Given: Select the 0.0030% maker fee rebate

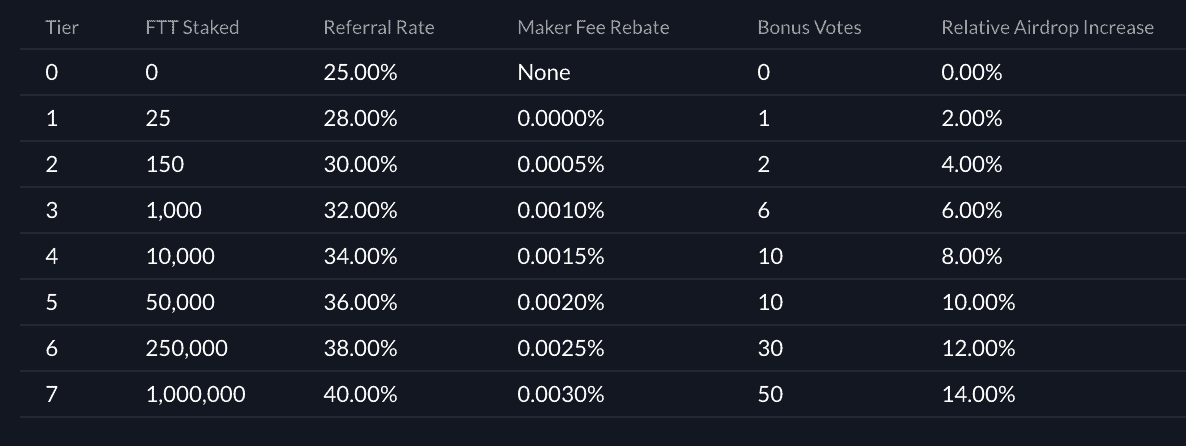Looking at the screenshot, I should (561, 394).
